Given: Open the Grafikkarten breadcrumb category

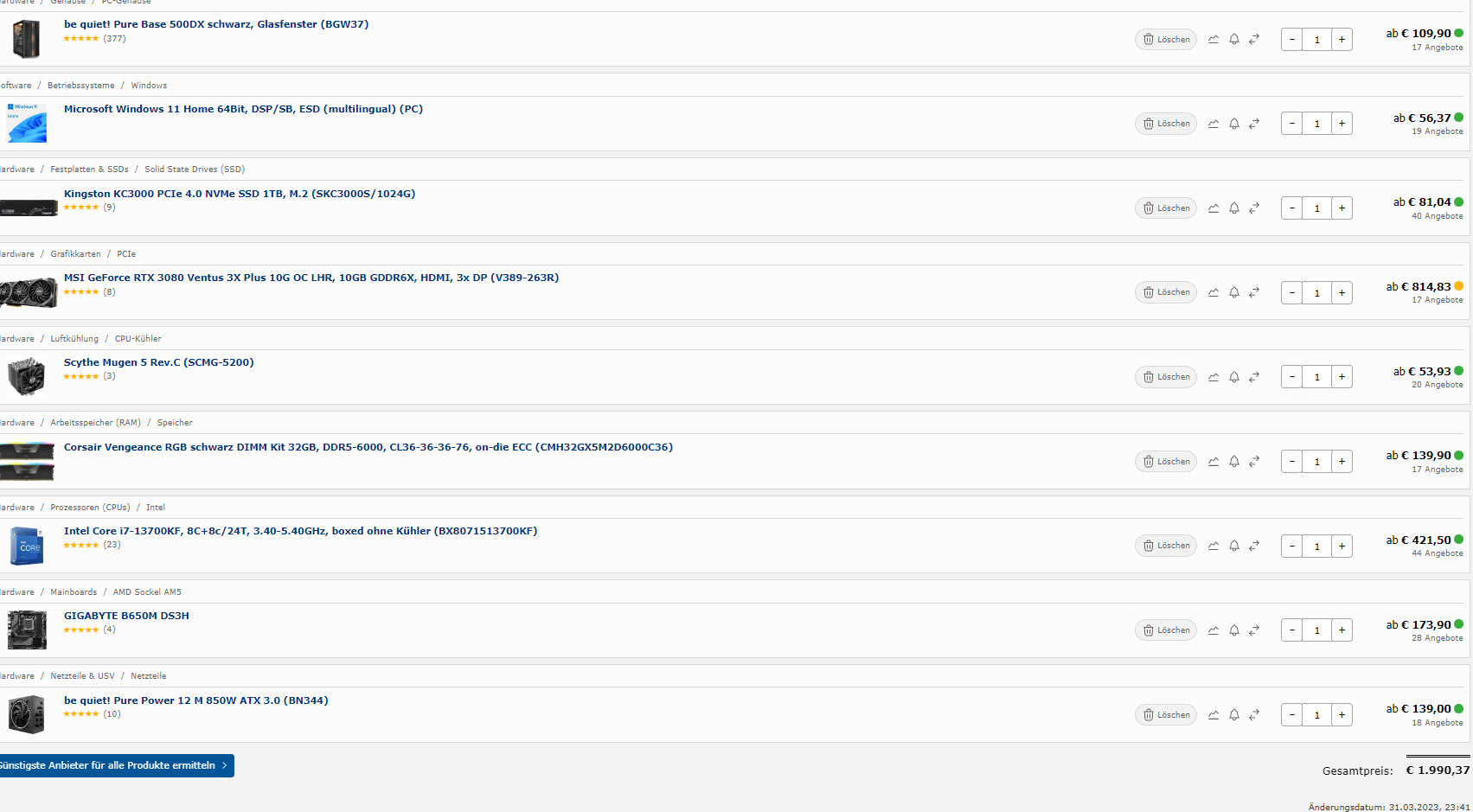Looking at the screenshot, I should (x=75, y=253).
